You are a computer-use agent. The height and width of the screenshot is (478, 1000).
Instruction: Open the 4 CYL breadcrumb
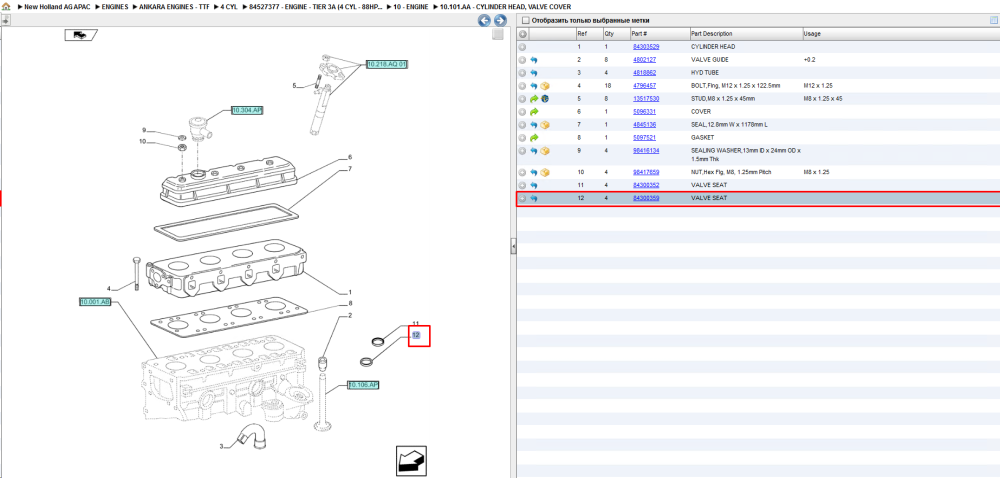[x=229, y=6]
